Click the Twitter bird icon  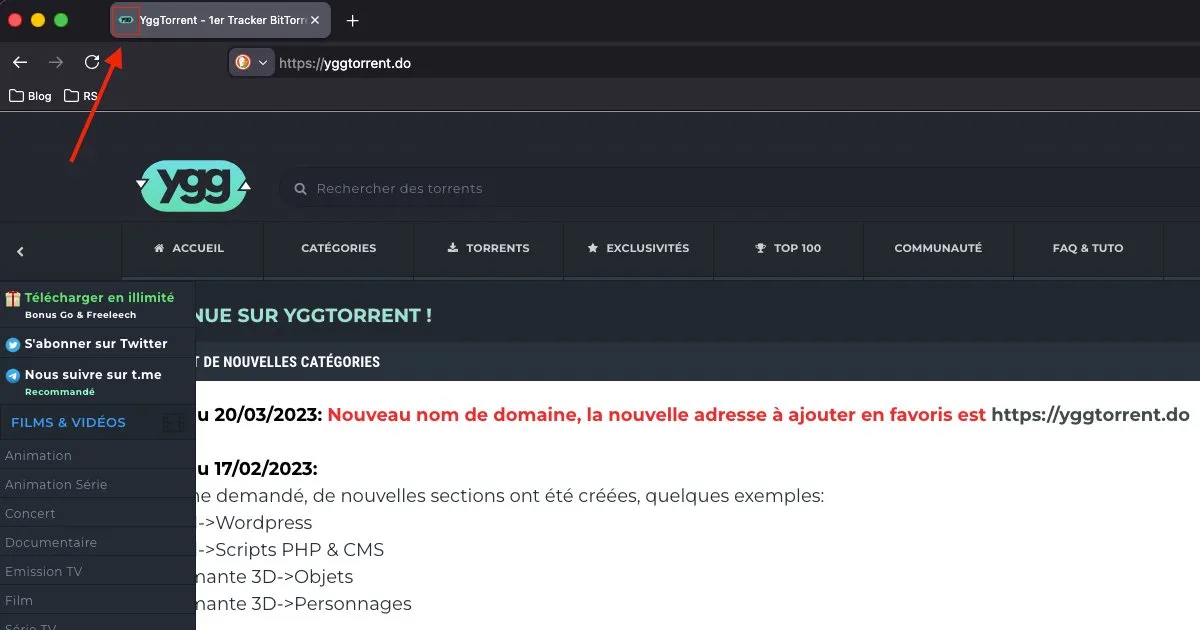coord(13,344)
